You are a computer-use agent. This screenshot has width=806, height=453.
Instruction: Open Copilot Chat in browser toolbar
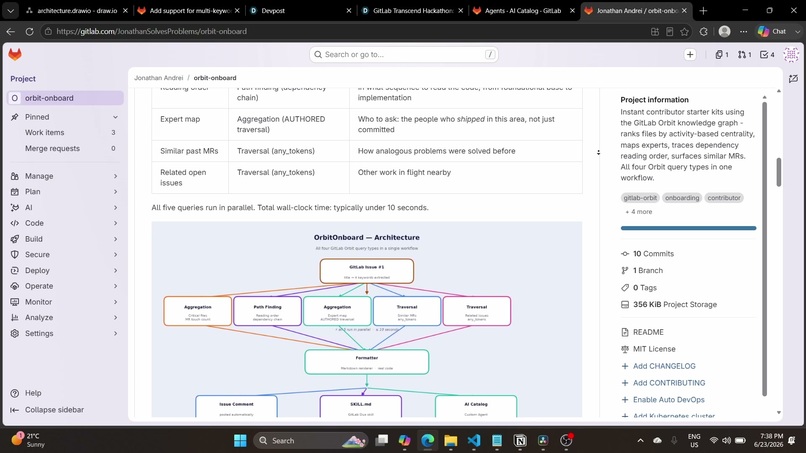[x=773, y=31]
